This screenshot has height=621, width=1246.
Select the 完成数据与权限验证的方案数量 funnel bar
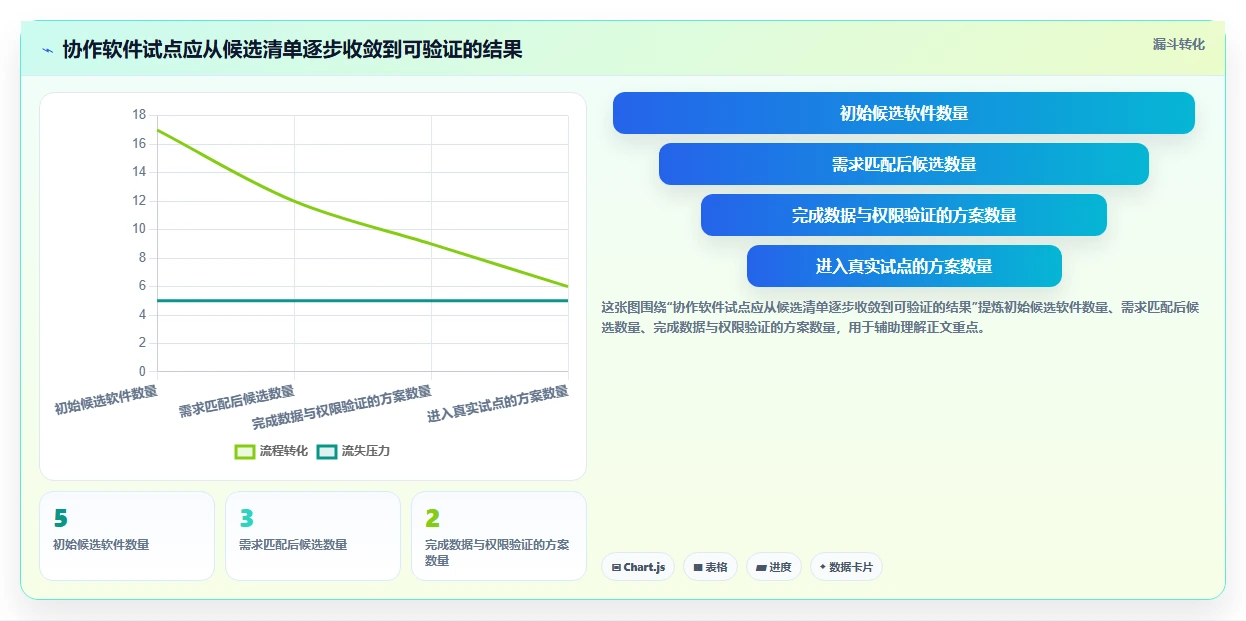(x=904, y=215)
